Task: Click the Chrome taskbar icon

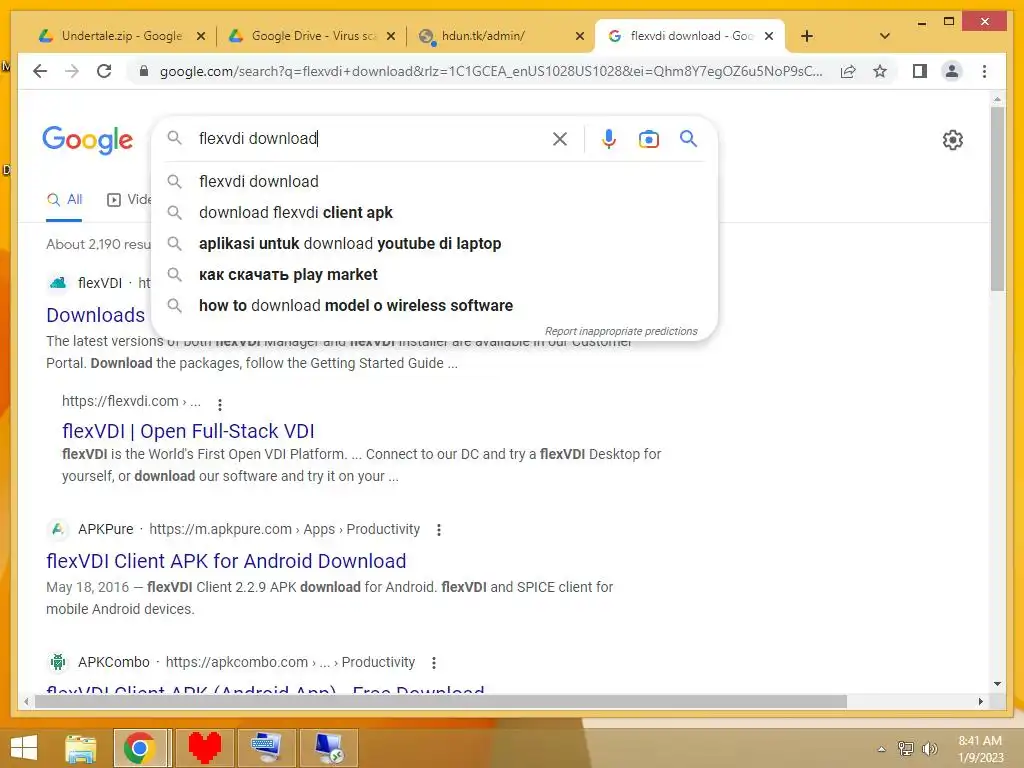Action: pyautogui.click(x=139, y=748)
